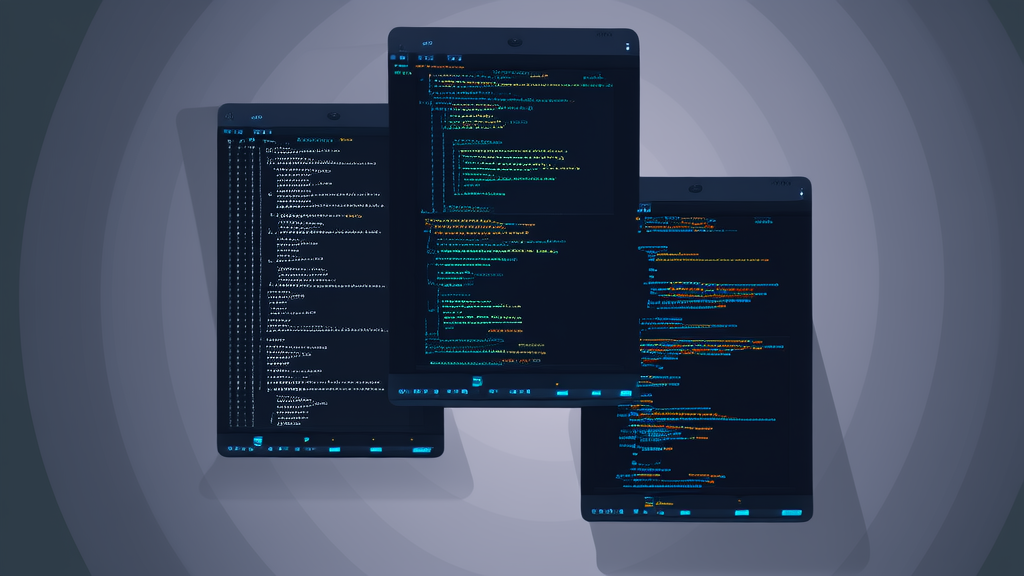Click the line number gutter in the left editor
The image size is (1024, 576).
point(234,280)
